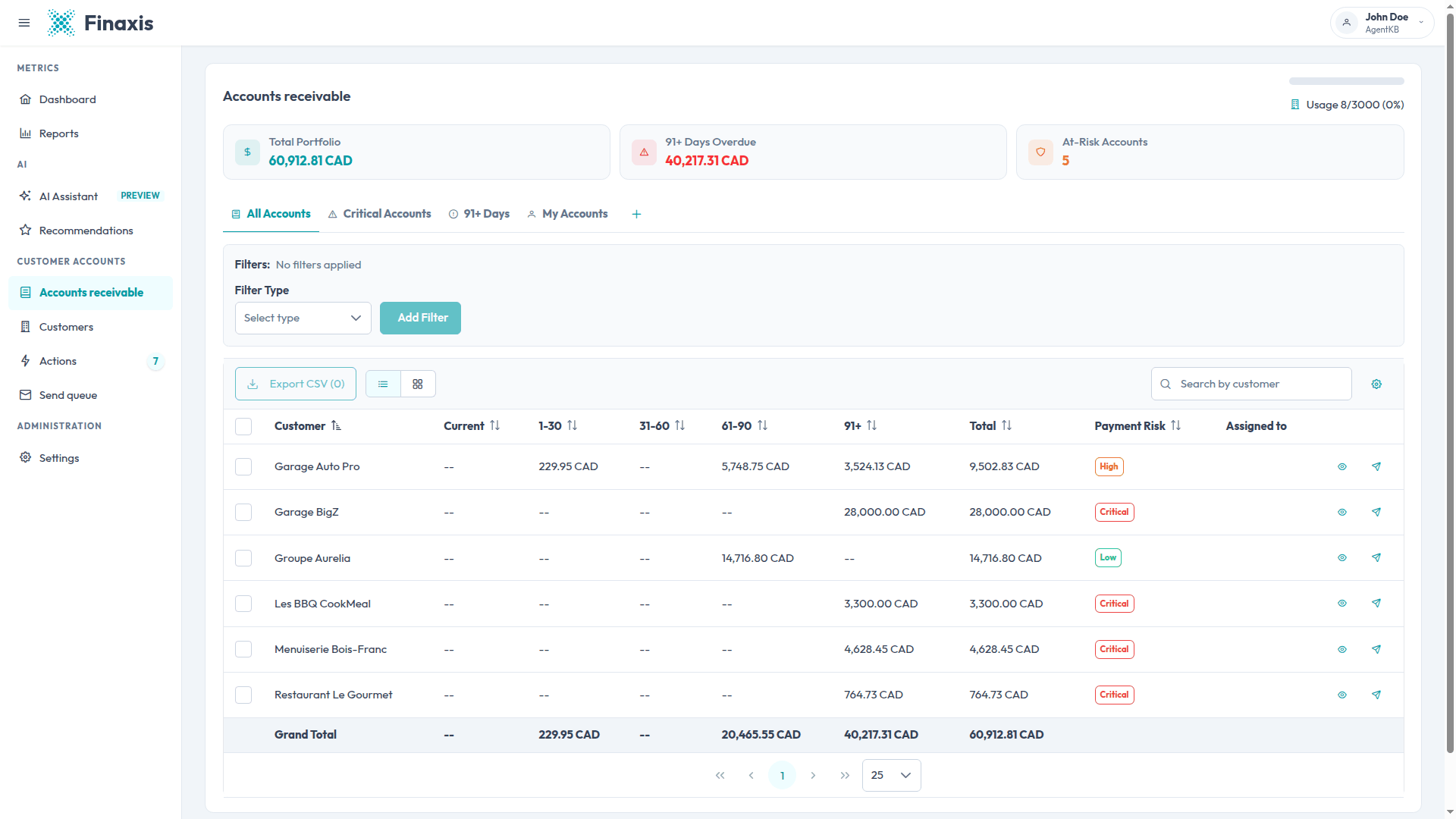This screenshot has width=1456, height=819.
Task: Select page 1 in pagination
Action: tap(782, 776)
